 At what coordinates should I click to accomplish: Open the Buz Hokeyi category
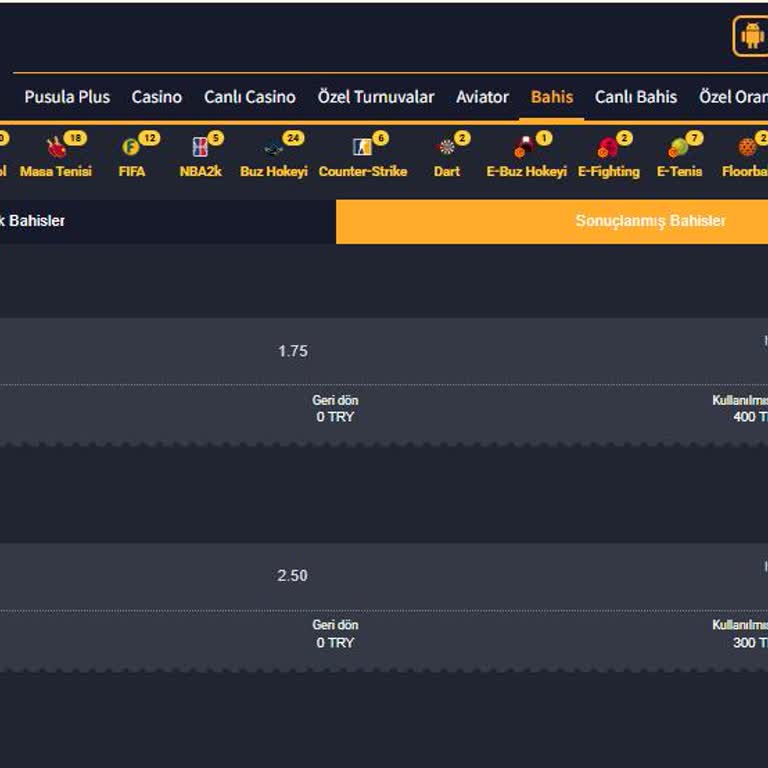pyautogui.click(x=273, y=149)
